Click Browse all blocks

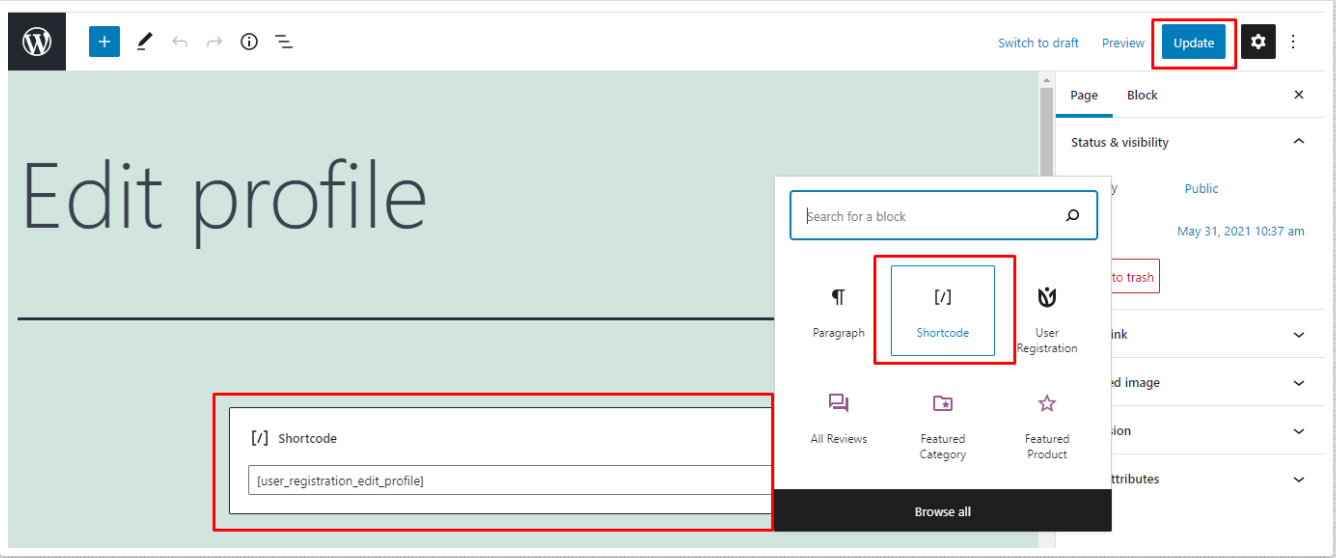click(x=943, y=511)
